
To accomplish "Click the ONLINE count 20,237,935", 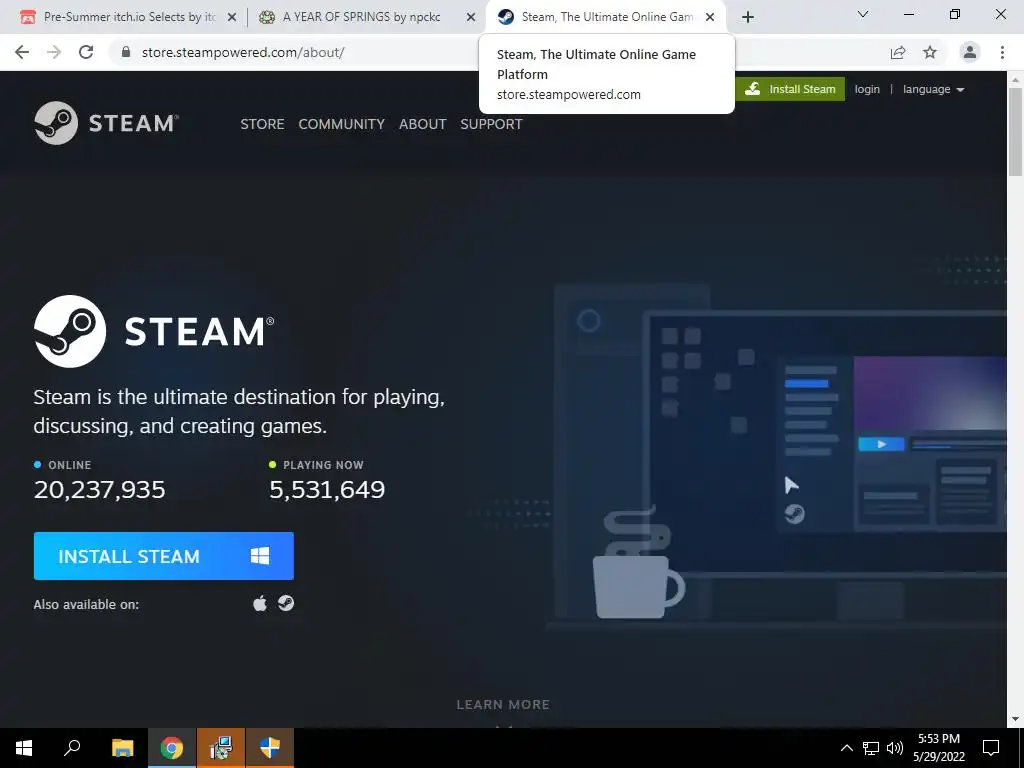I will [100, 490].
